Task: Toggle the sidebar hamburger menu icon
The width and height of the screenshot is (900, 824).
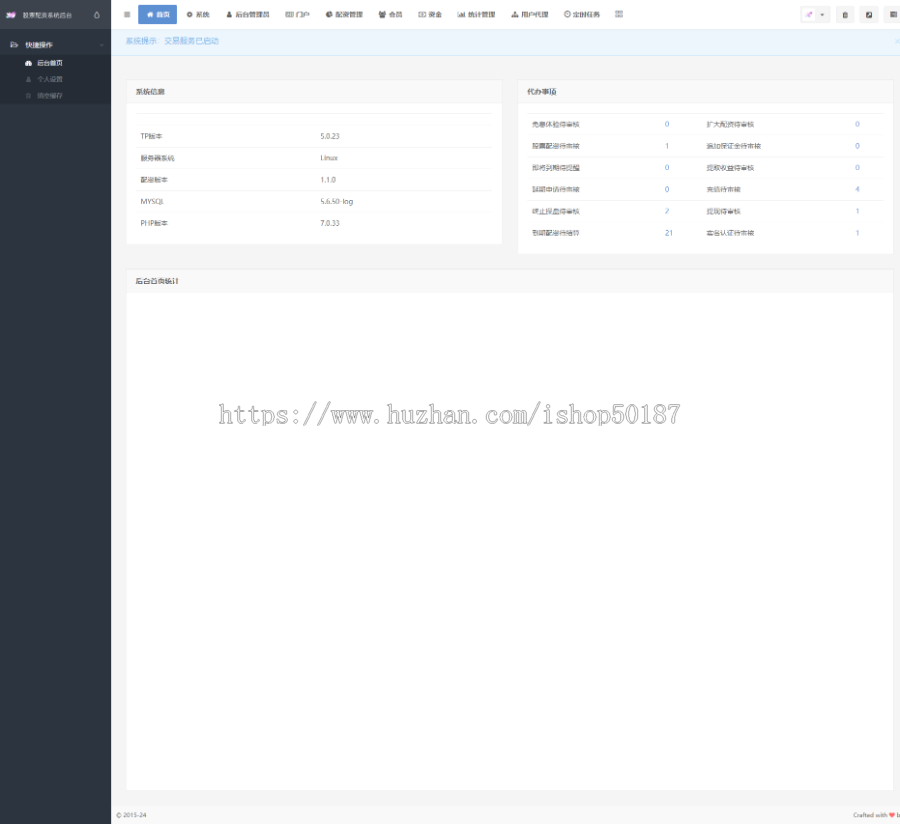Action: (x=127, y=14)
